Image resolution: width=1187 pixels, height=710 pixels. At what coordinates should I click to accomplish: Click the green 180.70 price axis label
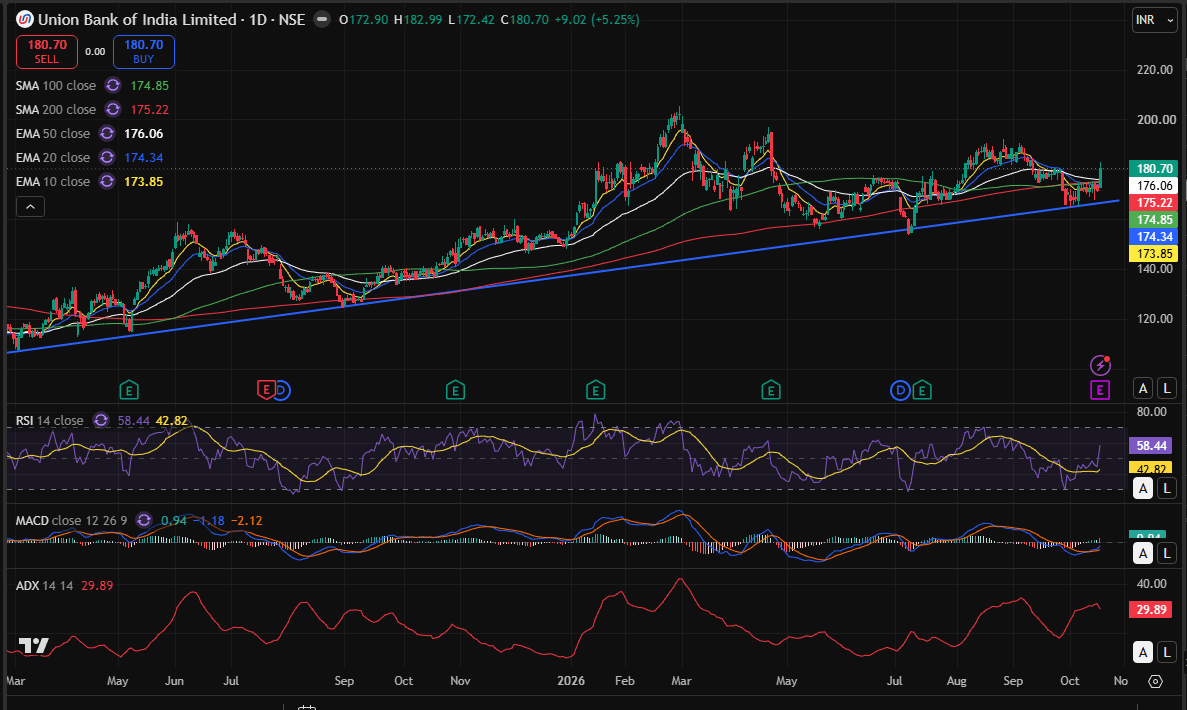point(1154,169)
